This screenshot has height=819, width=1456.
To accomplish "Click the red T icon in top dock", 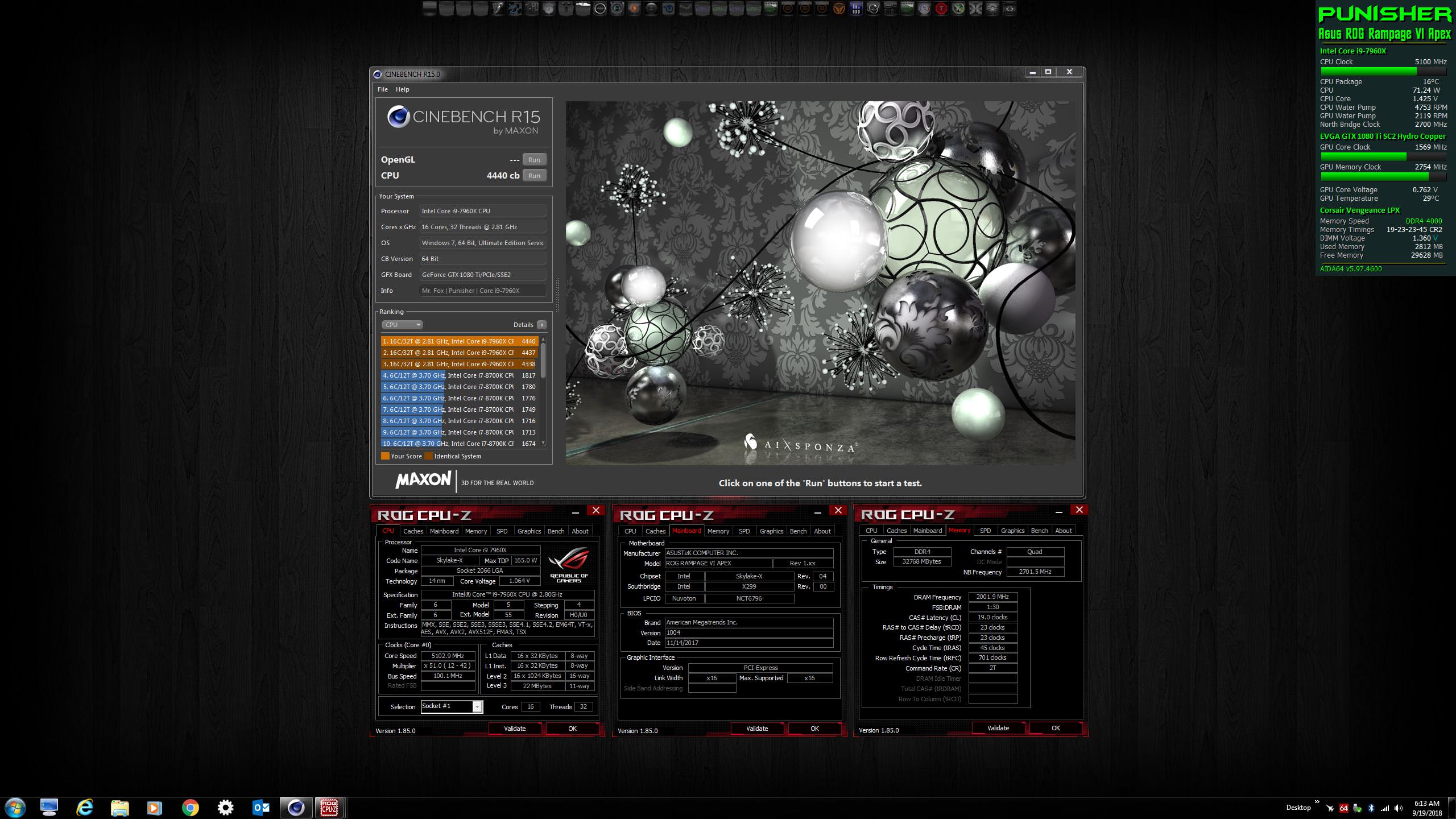I will (x=941, y=9).
